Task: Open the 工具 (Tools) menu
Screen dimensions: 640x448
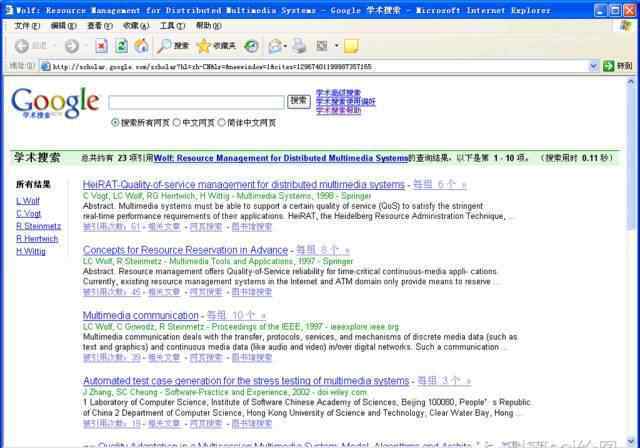Action: (173, 26)
